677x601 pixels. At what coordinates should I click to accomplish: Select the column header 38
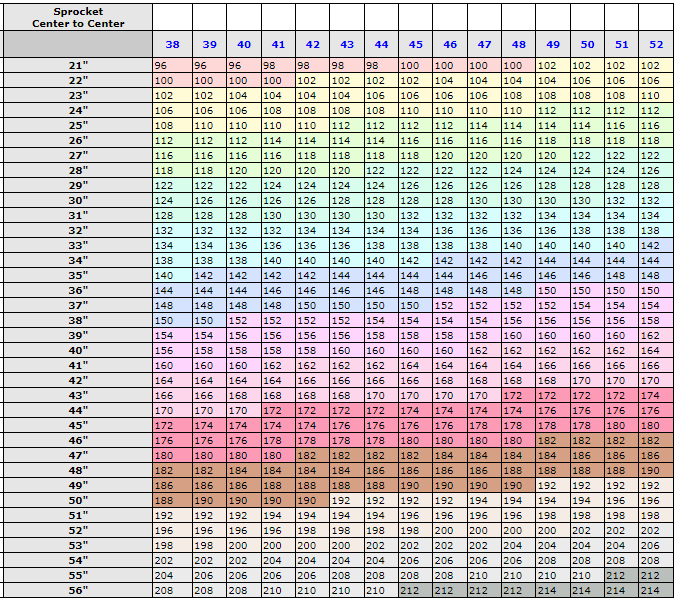173,44
